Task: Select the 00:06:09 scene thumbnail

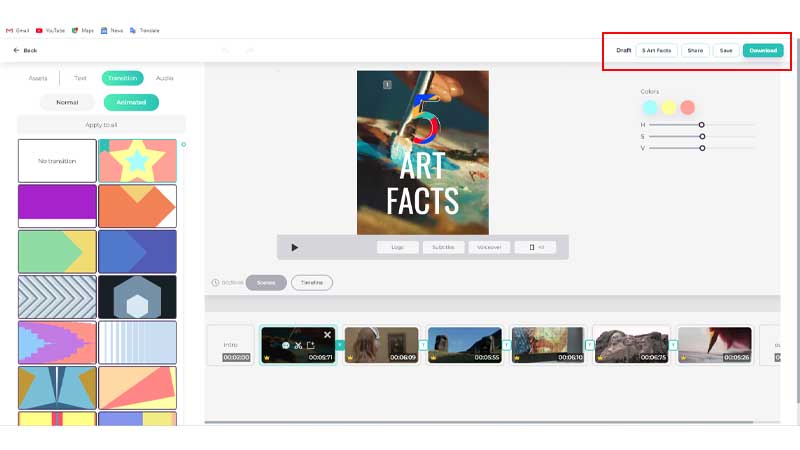Action: [x=382, y=345]
